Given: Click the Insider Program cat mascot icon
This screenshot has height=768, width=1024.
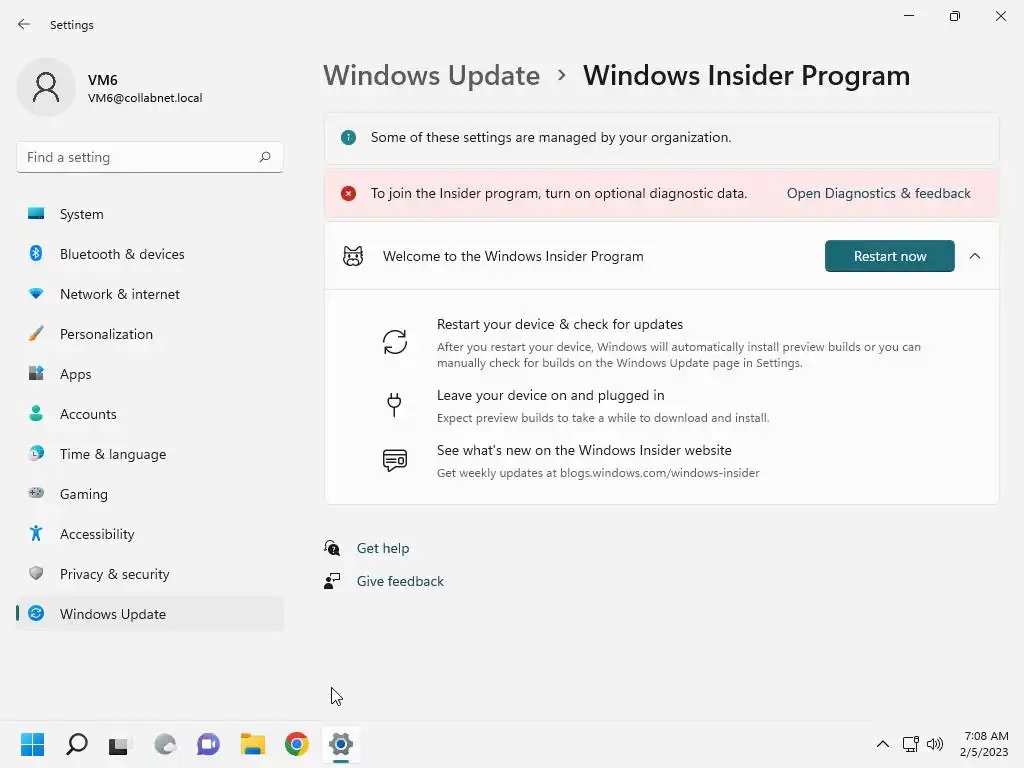Looking at the screenshot, I should [x=353, y=256].
